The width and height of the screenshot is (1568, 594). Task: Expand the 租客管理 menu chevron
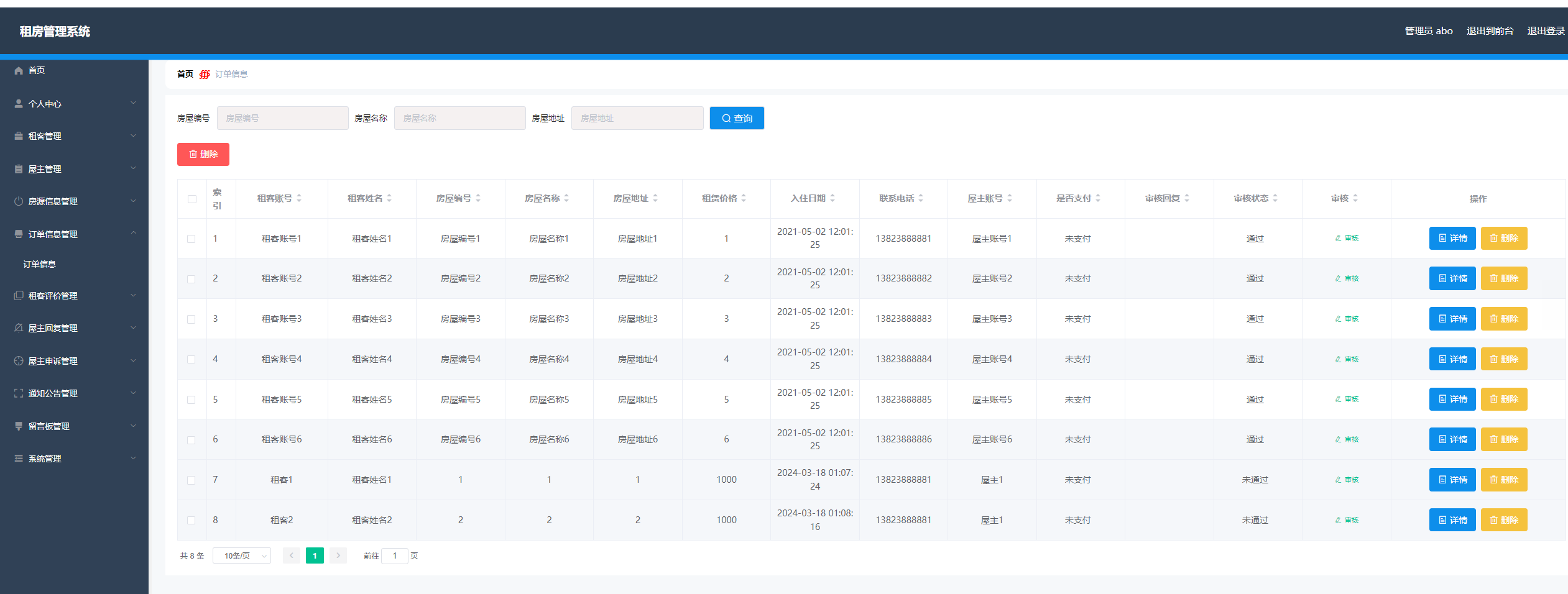click(133, 135)
